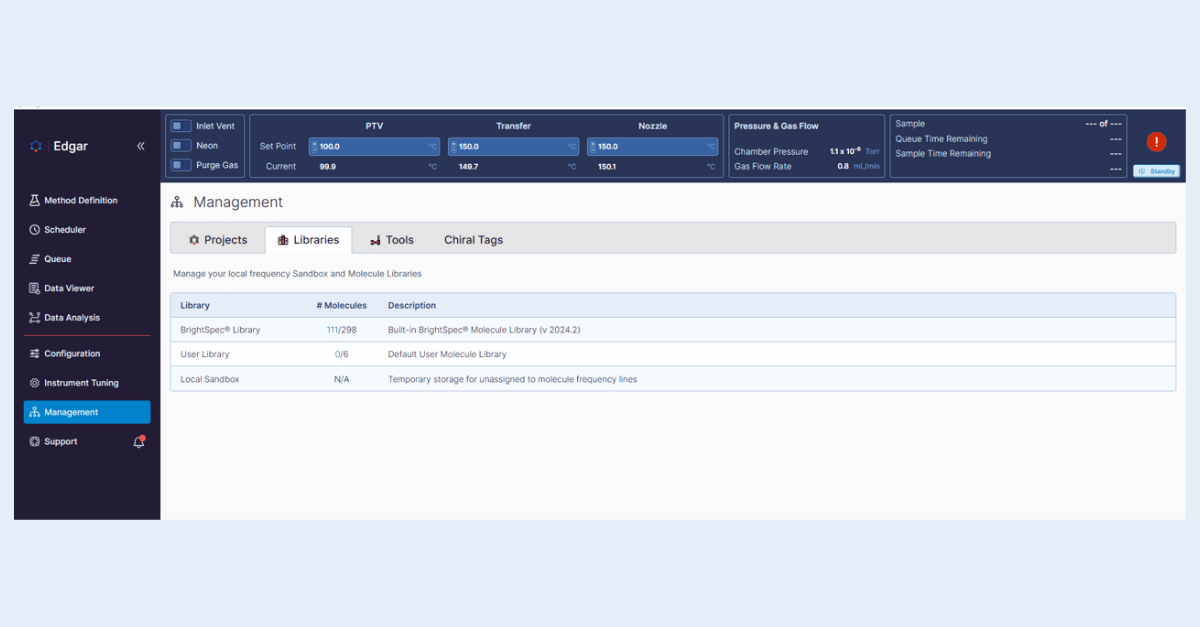This screenshot has width=1200, height=627.
Task: Switch to the Tools tab
Action: (x=392, y=240)
